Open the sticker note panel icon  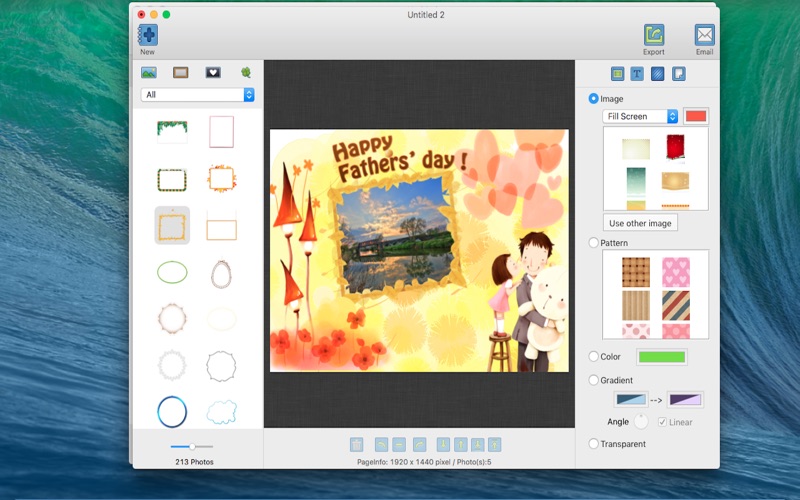click(679, 74)
